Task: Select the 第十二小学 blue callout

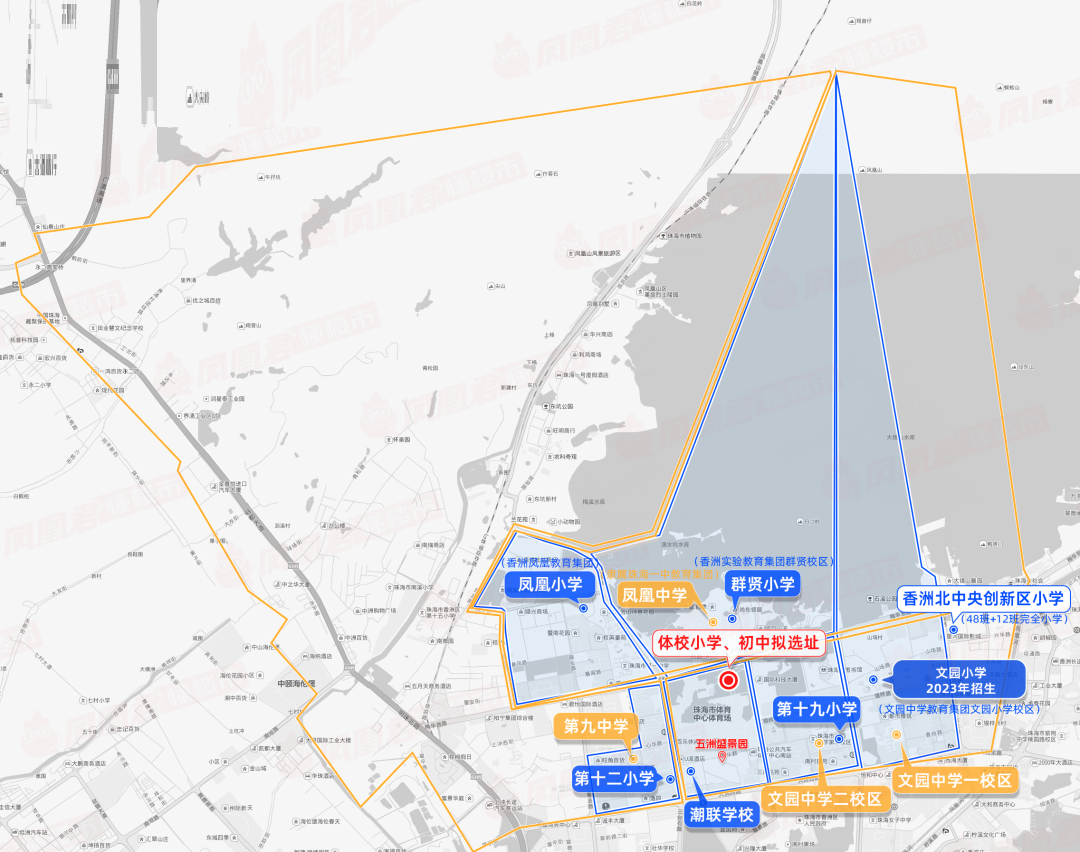Action: click(x=614, y=779)
